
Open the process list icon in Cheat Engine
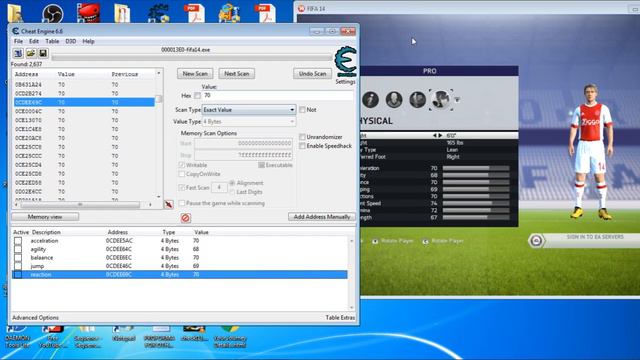tap(18, 53)
